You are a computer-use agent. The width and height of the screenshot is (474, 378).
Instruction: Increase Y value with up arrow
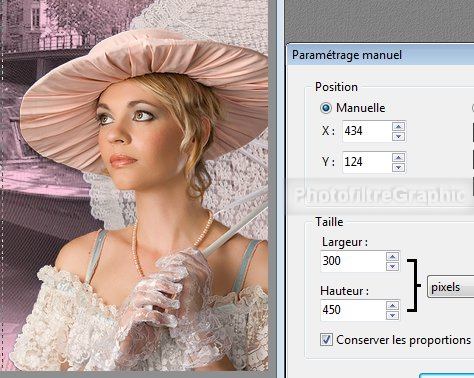(x=398, y=157)
